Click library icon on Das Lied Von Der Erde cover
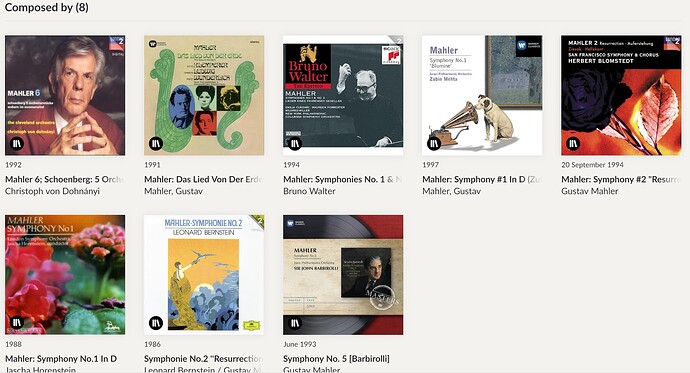 click(156, 143)
